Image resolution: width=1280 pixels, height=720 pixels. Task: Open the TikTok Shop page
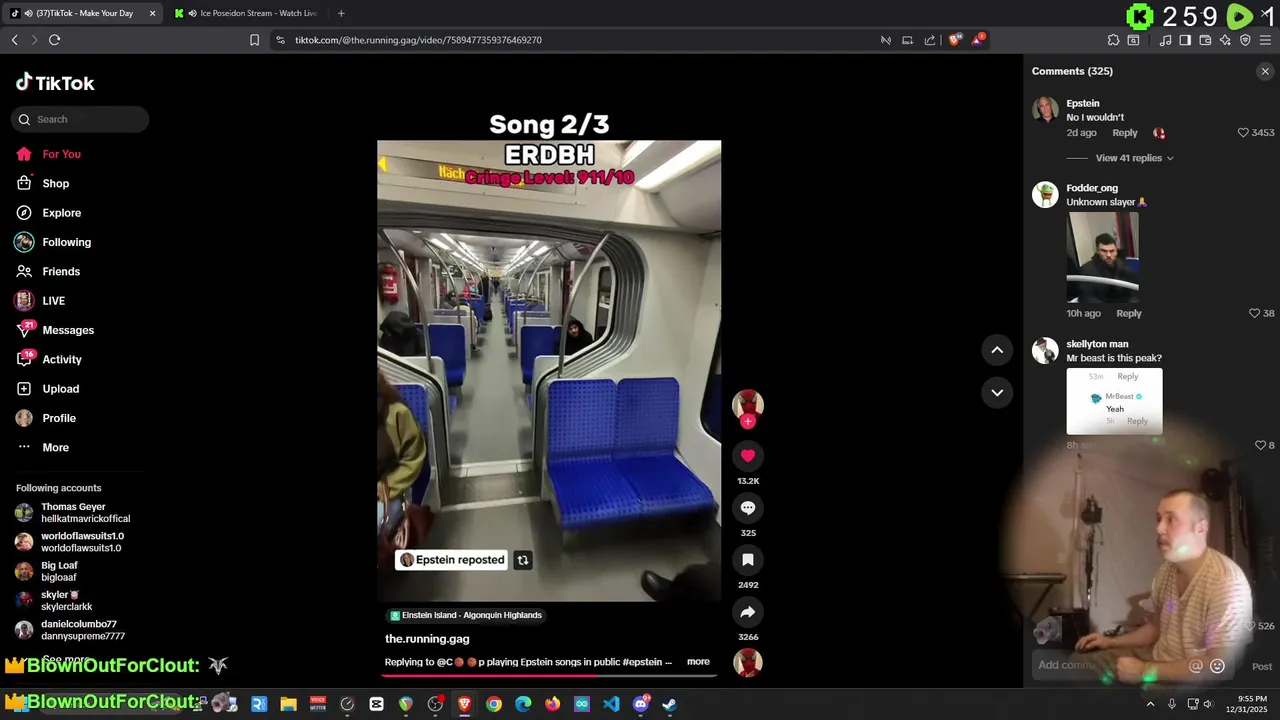point(42,183)
